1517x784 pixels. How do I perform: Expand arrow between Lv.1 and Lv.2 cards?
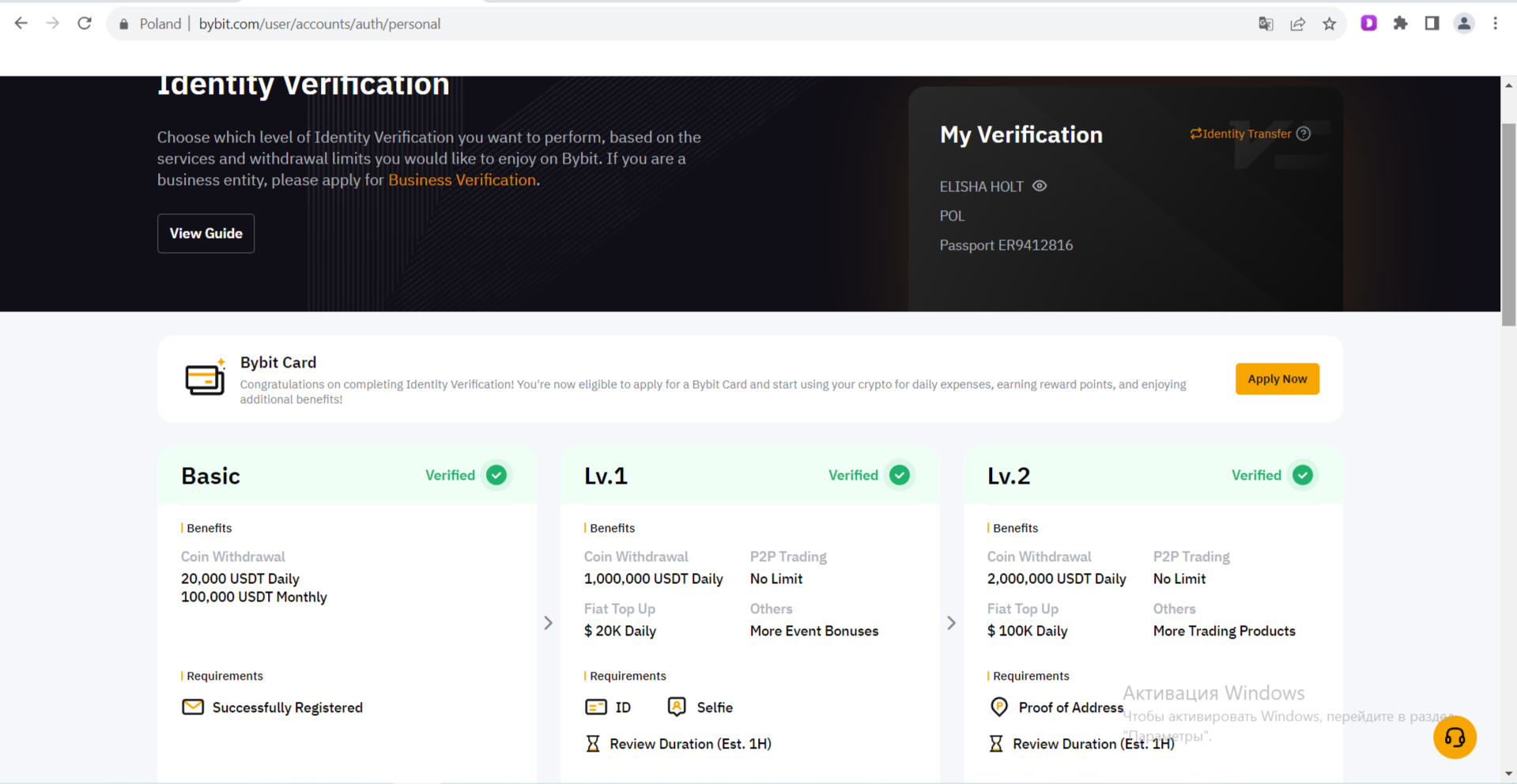[952, 623]
